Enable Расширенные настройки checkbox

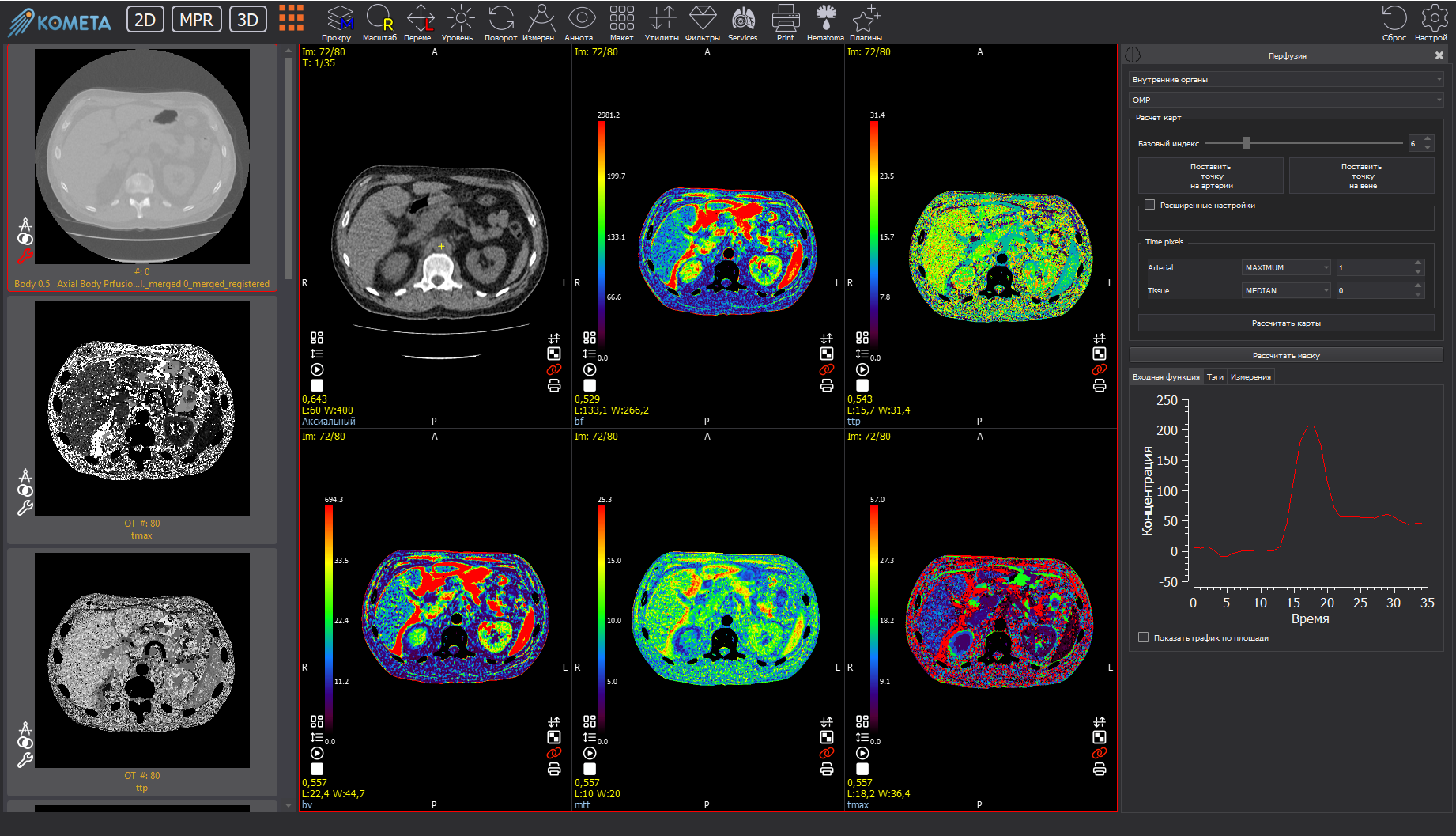[x=1150, y=205]
